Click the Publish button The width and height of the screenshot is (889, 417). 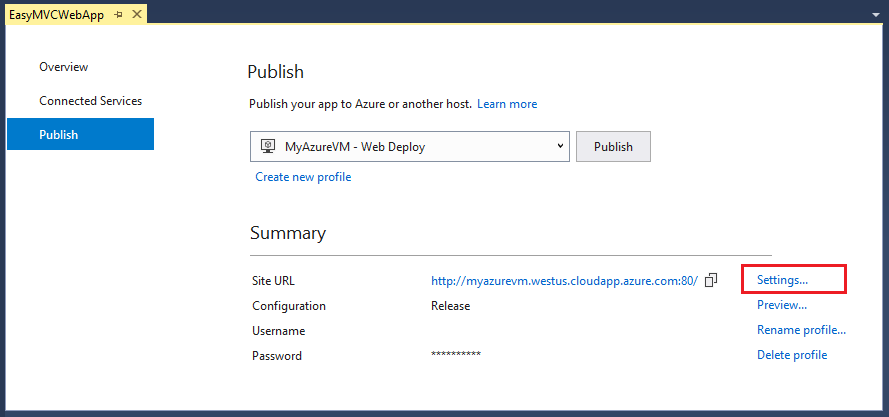coord(613,146)
